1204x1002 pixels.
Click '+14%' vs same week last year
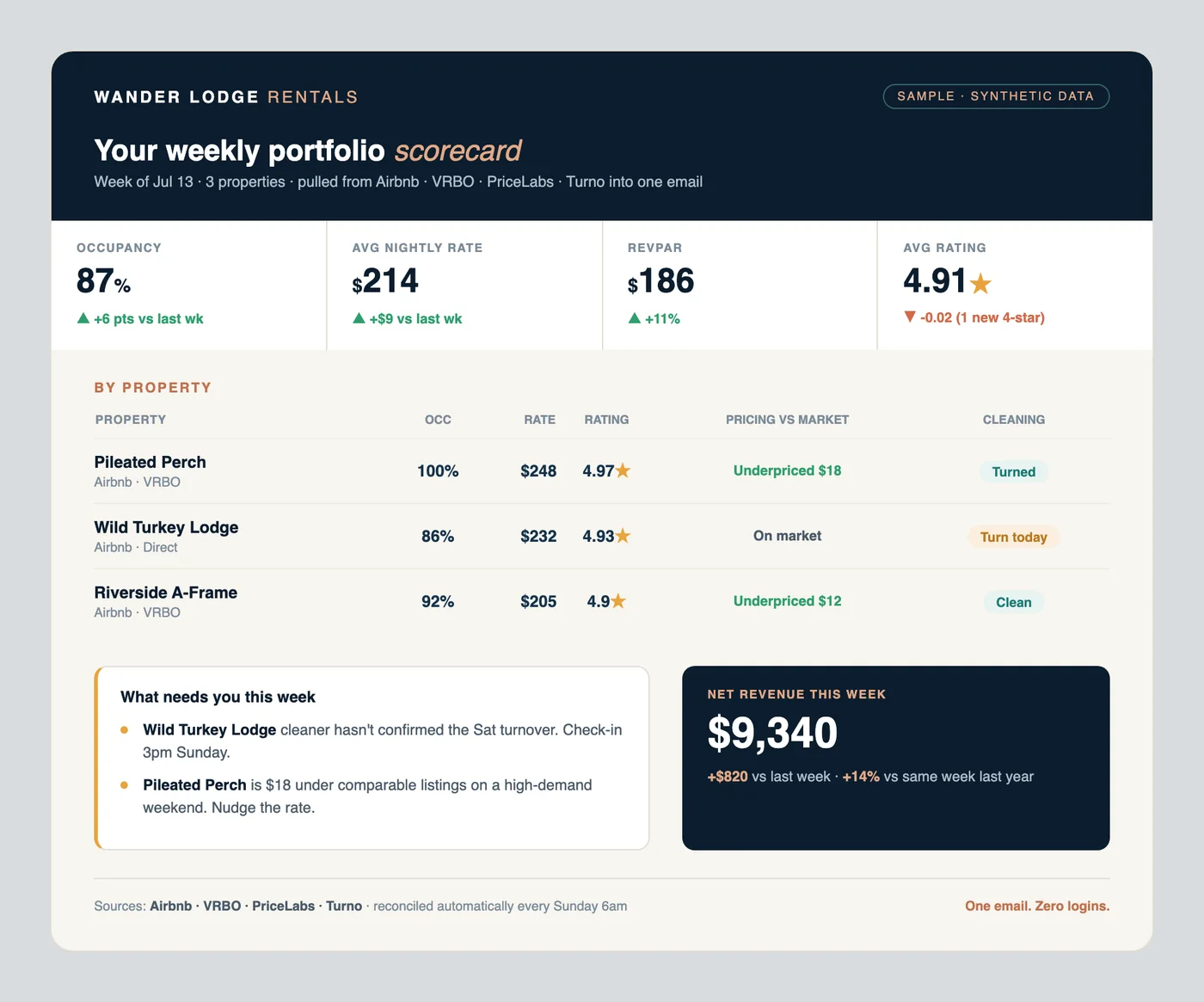(x=861, y=777)
